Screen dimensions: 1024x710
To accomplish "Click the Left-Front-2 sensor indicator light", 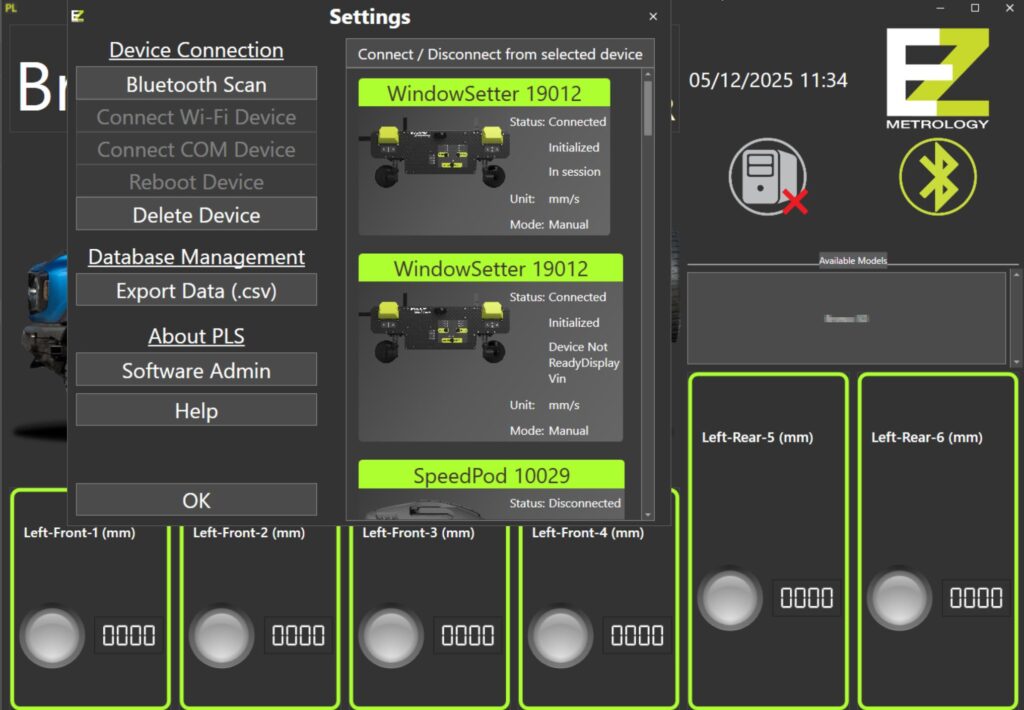I will click(221, 636).
